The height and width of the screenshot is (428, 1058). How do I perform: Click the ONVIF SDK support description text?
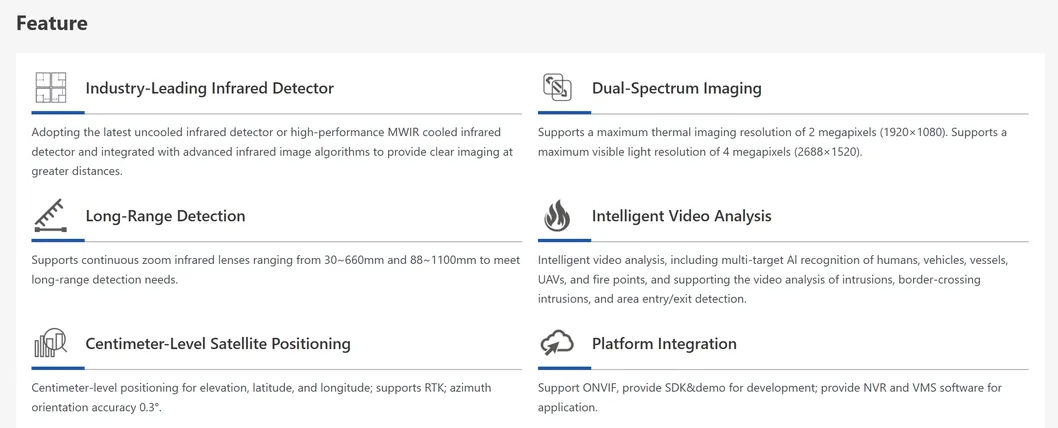click(x=769, y=397)
